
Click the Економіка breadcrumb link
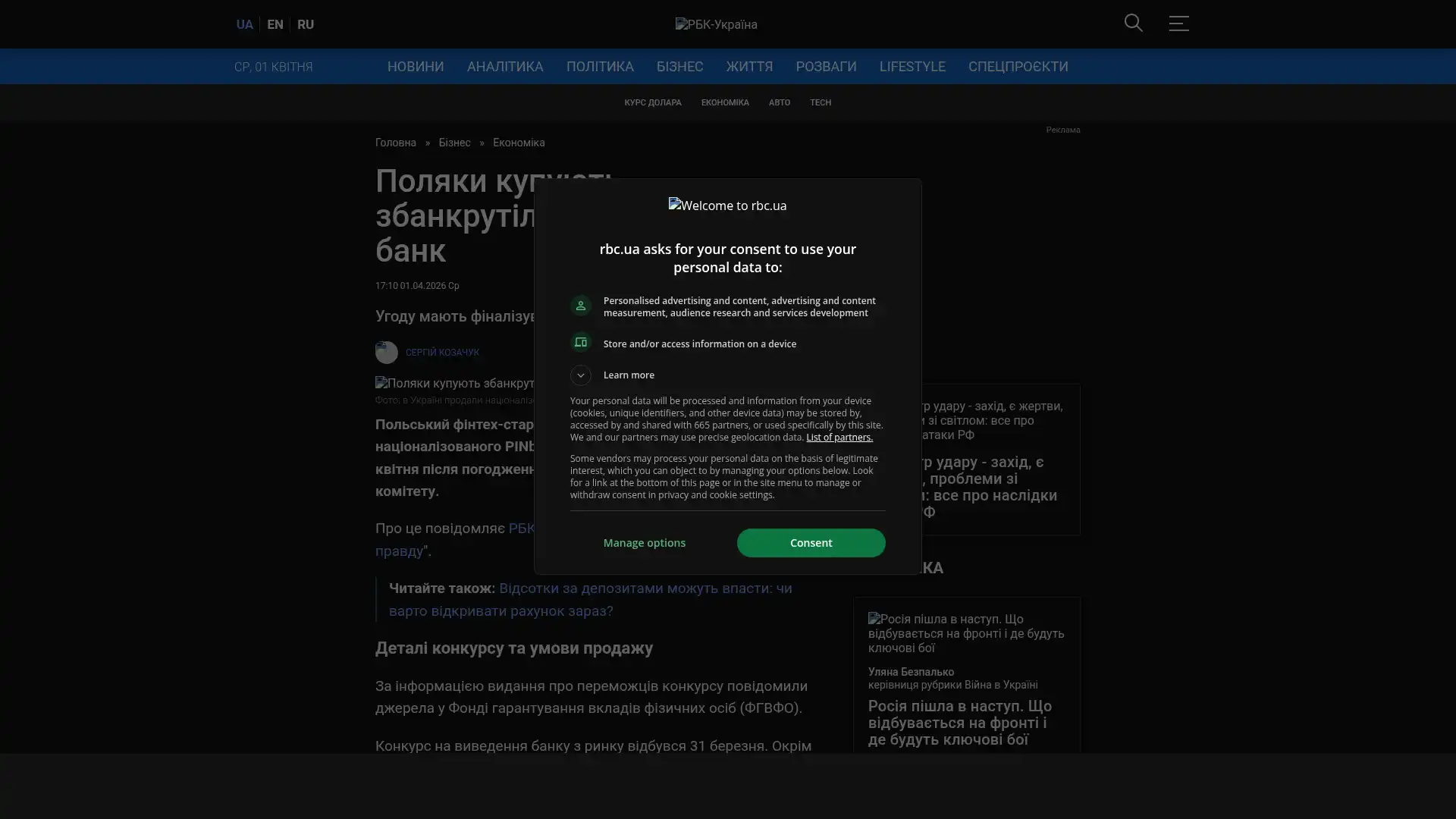(x=519, y=143)
